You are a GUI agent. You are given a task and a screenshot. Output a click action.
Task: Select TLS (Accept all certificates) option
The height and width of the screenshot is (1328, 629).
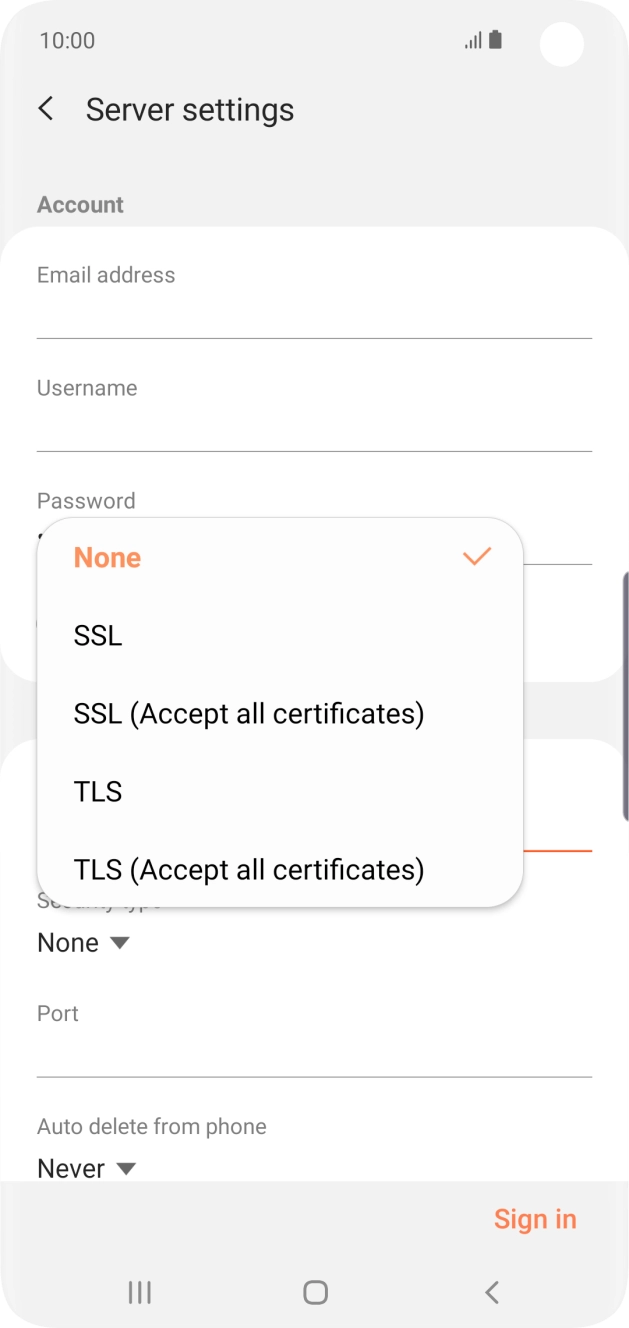coord(249,870)
